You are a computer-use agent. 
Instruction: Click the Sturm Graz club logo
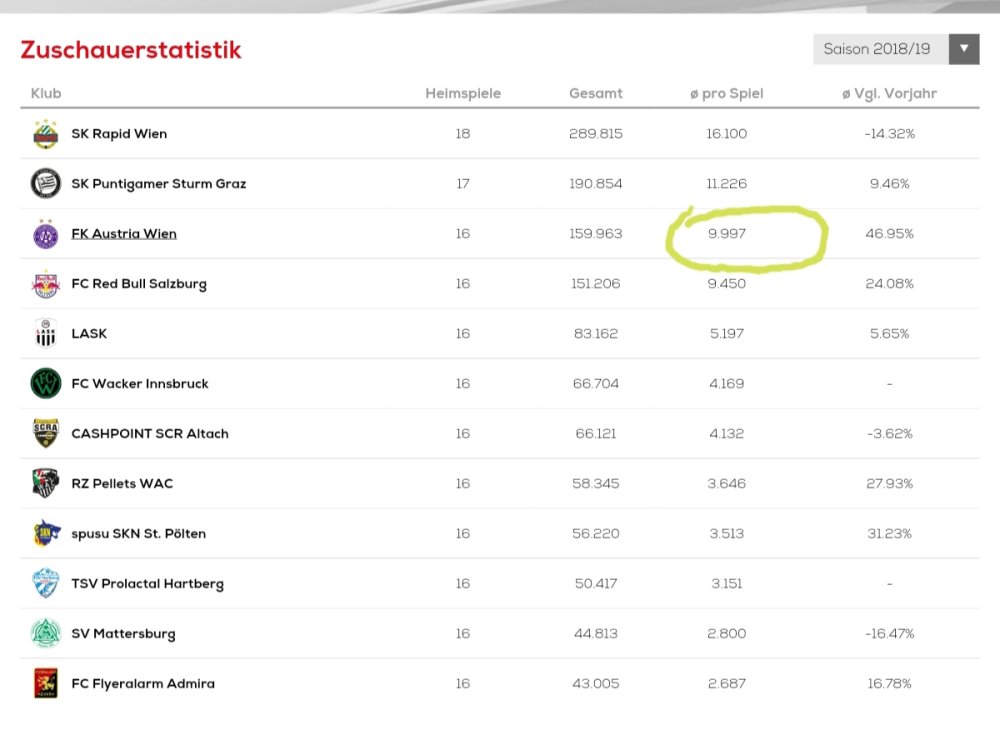(x=46, y=184)
